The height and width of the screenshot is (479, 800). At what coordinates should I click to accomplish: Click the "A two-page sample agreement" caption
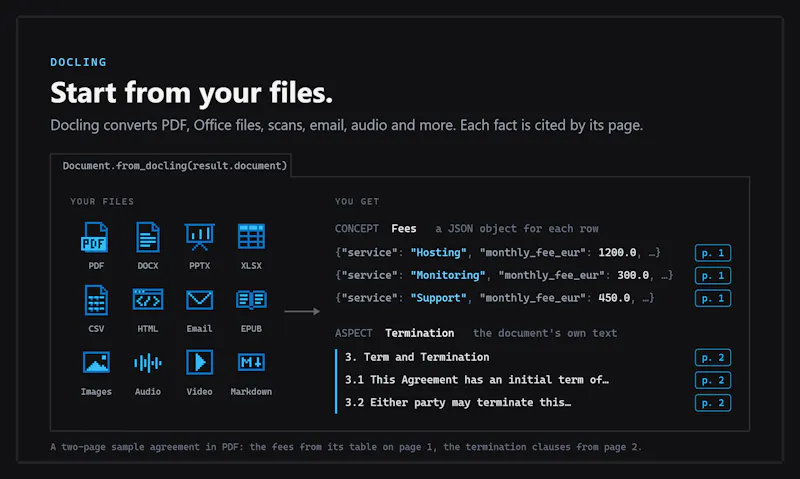[x=346, y=447]
